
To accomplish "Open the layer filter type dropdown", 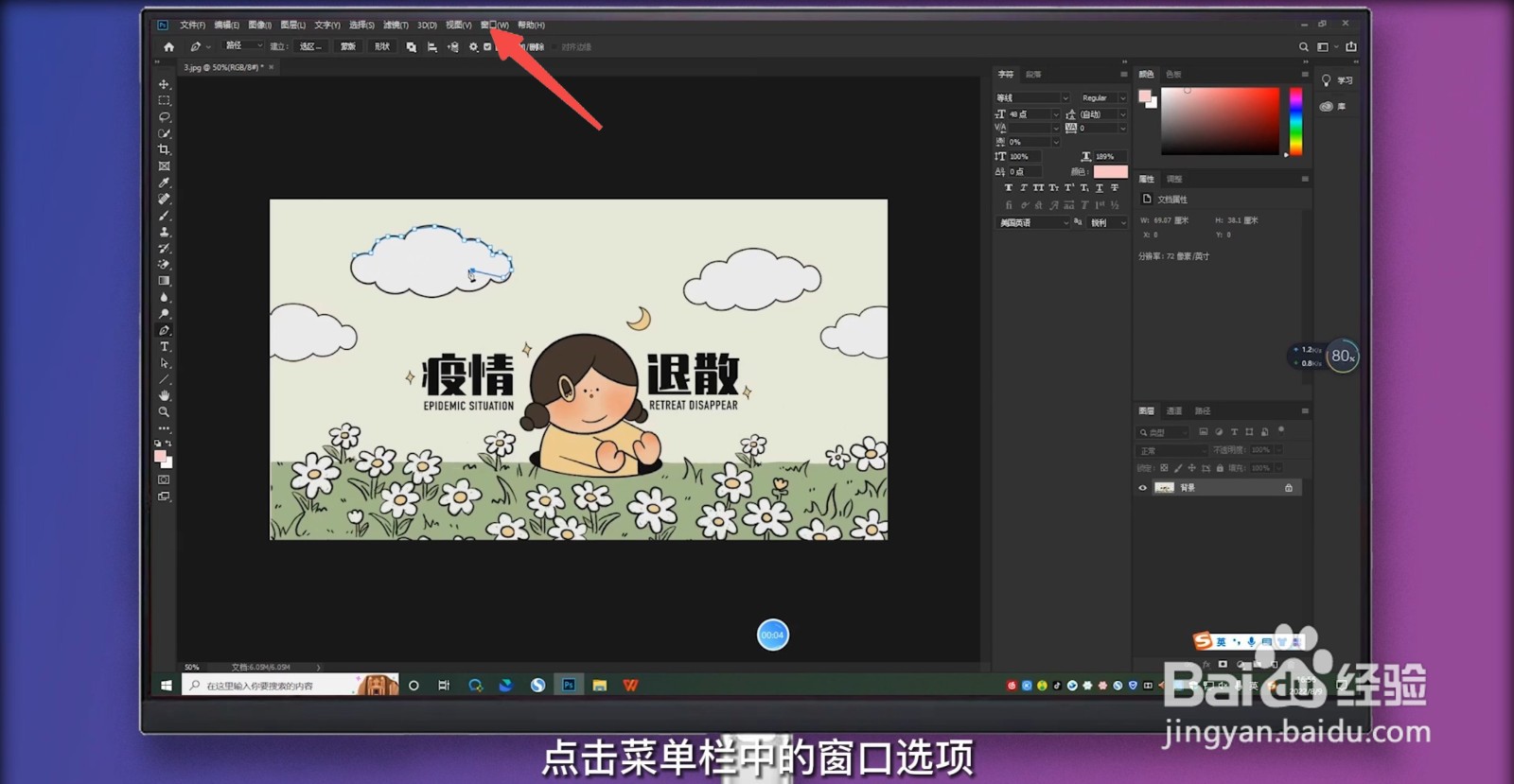I will coord(1164,432).
